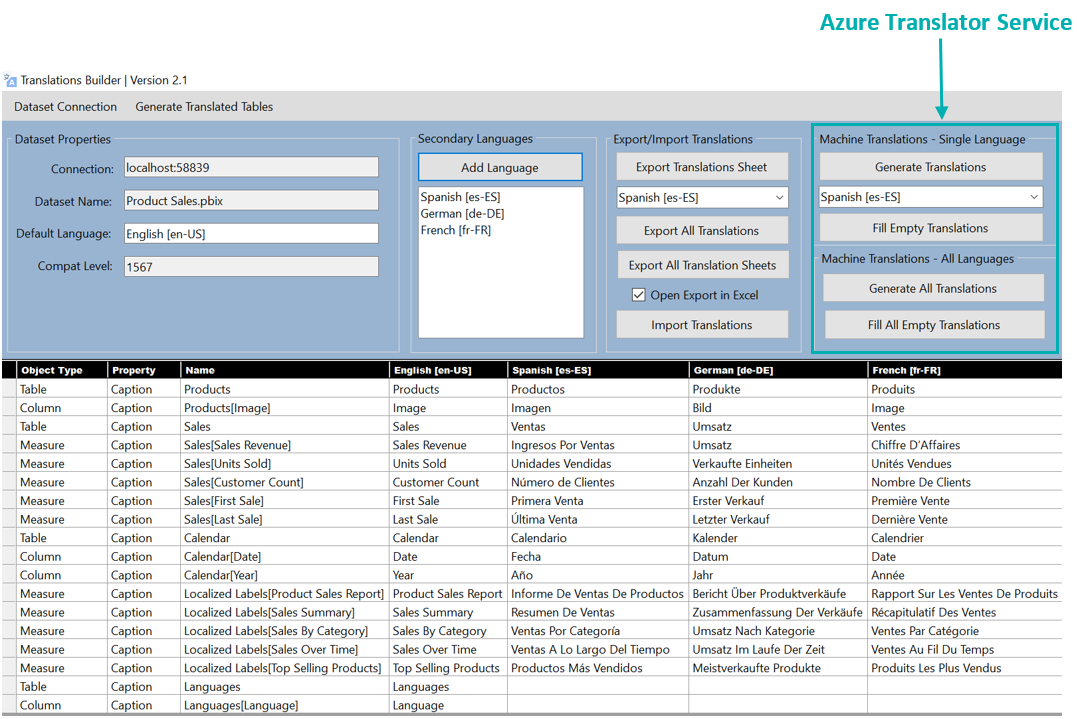Click Export Translations Sheet button
The height and width of the screenshot is (719, 1077).
pyautogui.click(x=701, y=167)
